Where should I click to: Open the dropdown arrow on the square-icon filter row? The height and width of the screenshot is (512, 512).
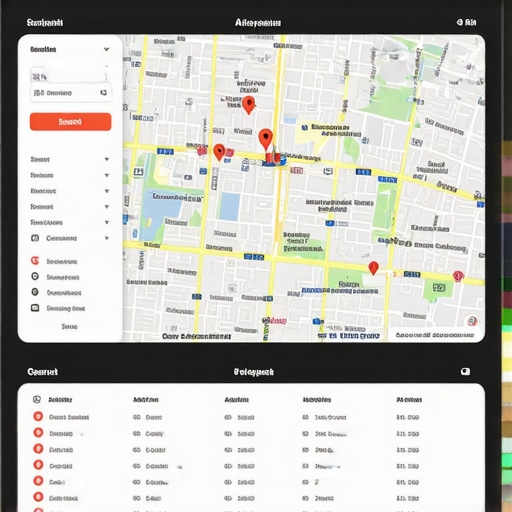(x=107, y=238)
